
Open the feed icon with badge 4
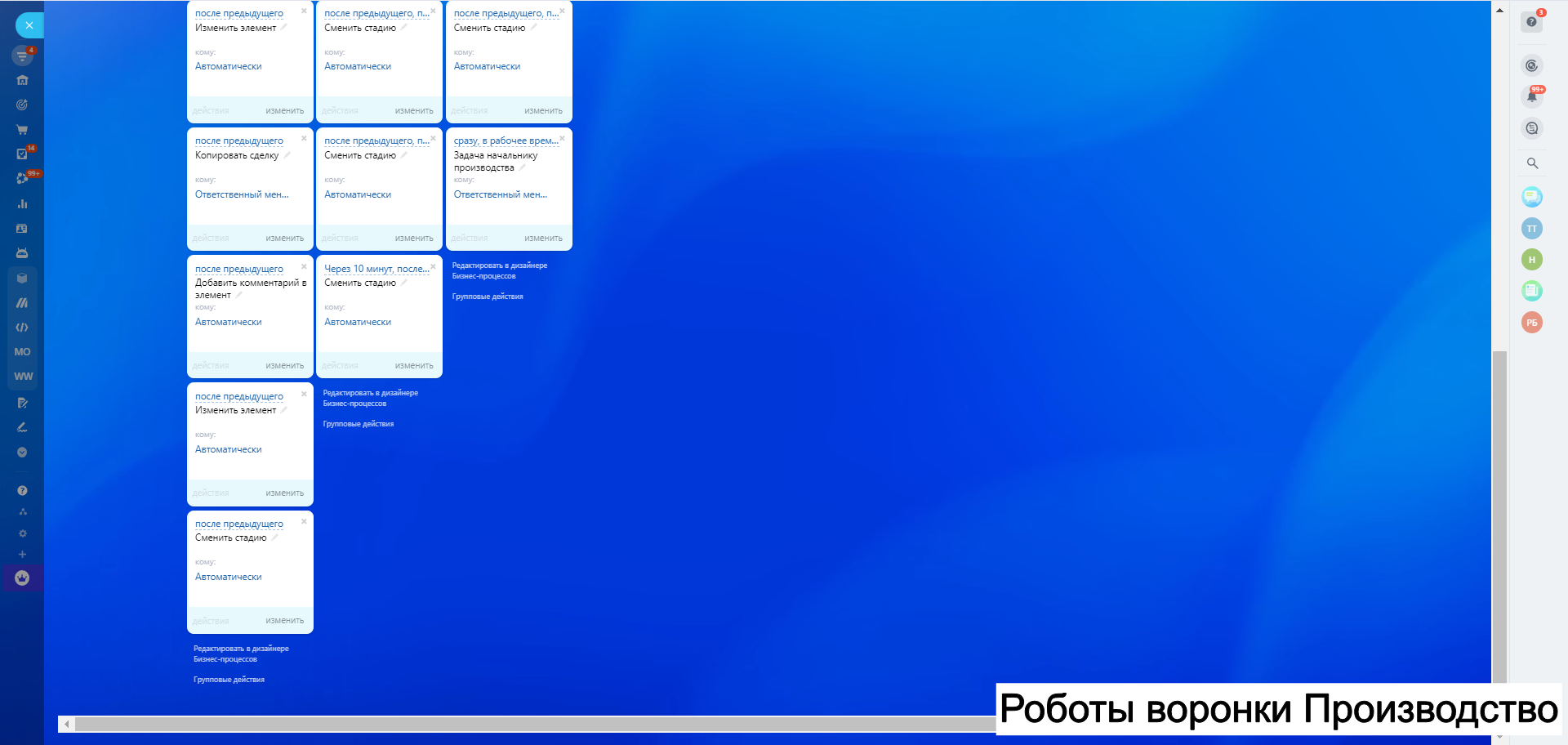[22, 56]
